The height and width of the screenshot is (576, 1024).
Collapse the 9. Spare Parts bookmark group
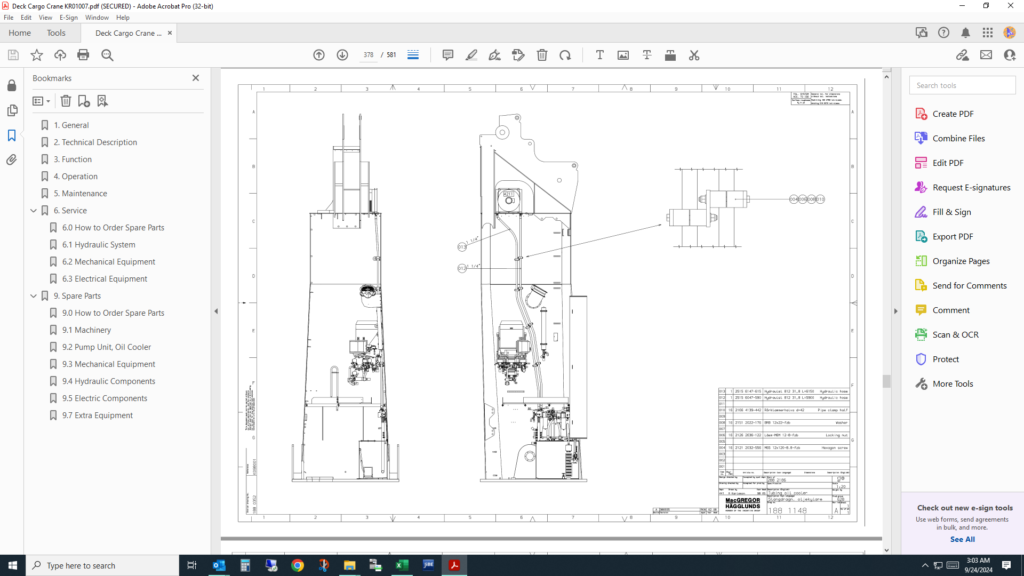[34, 296]
